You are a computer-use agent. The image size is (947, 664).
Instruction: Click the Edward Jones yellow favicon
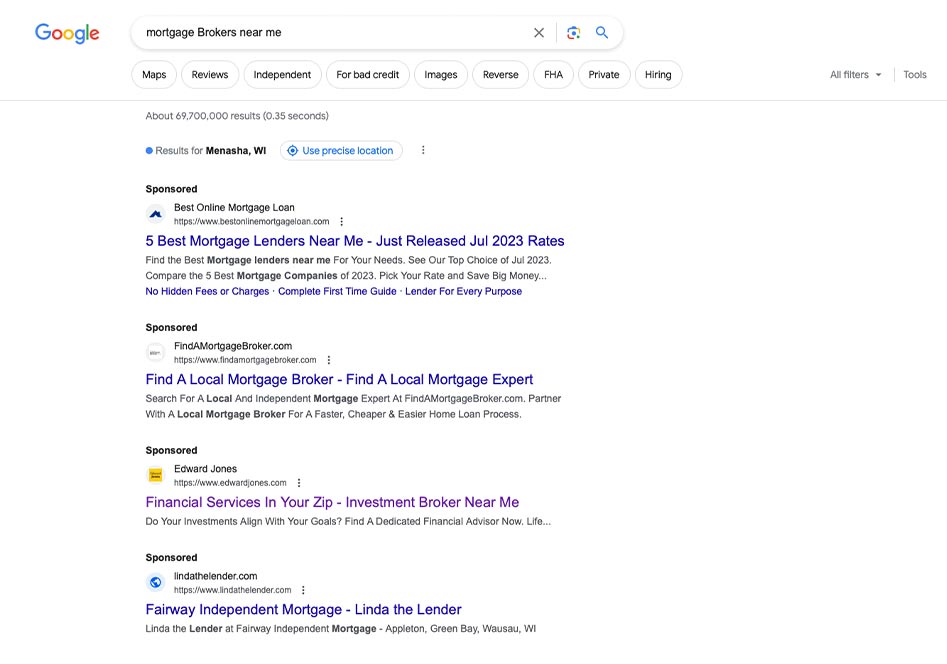click(x=156, y=475)
